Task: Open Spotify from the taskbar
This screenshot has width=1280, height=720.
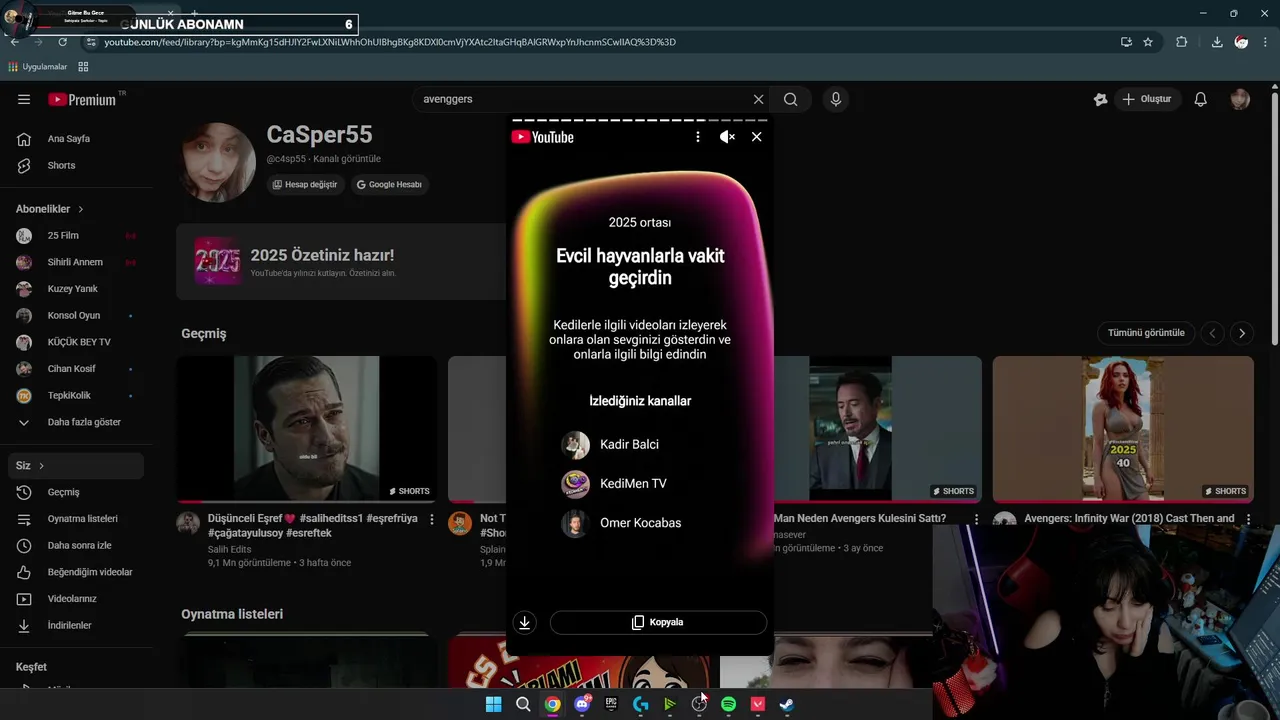Action: 728,704
